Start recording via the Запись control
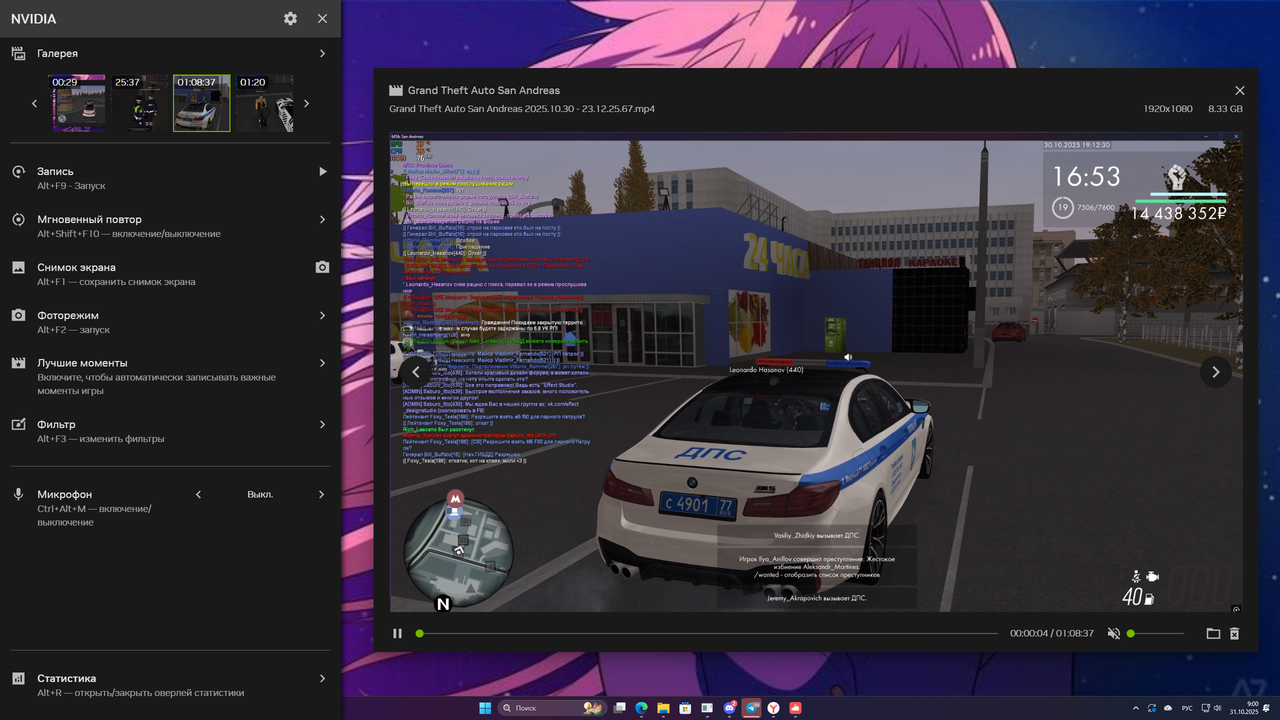 click(322, 171)
